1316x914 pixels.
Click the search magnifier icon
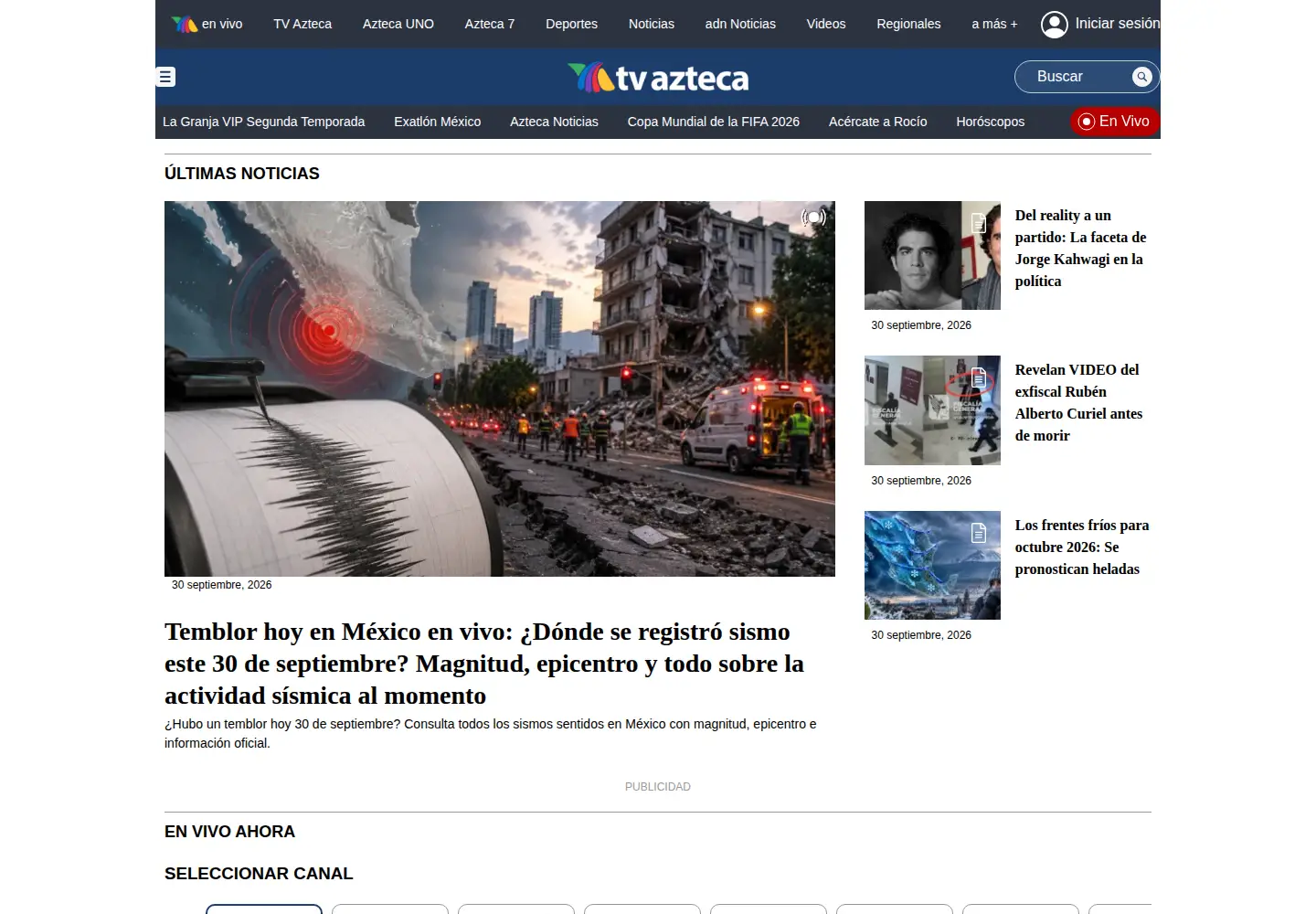(1141, 77)
